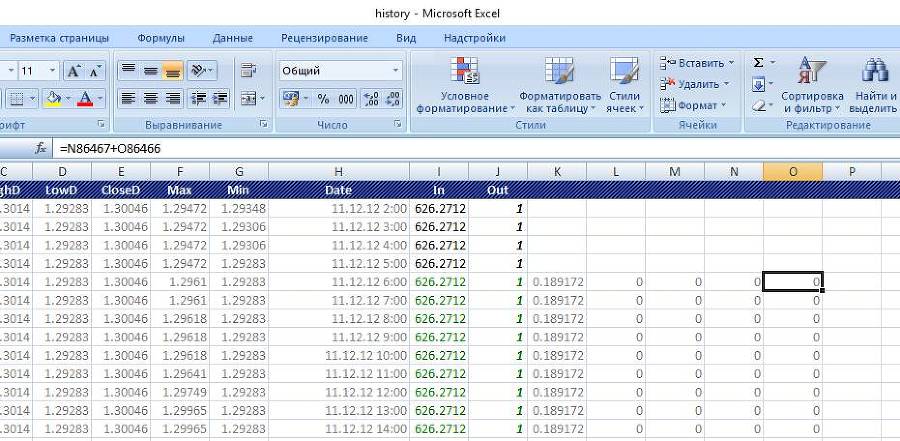The width and height of the screenshot is (900, 441).
Task: Click the fx insert function button
Action: coord(41,149)
